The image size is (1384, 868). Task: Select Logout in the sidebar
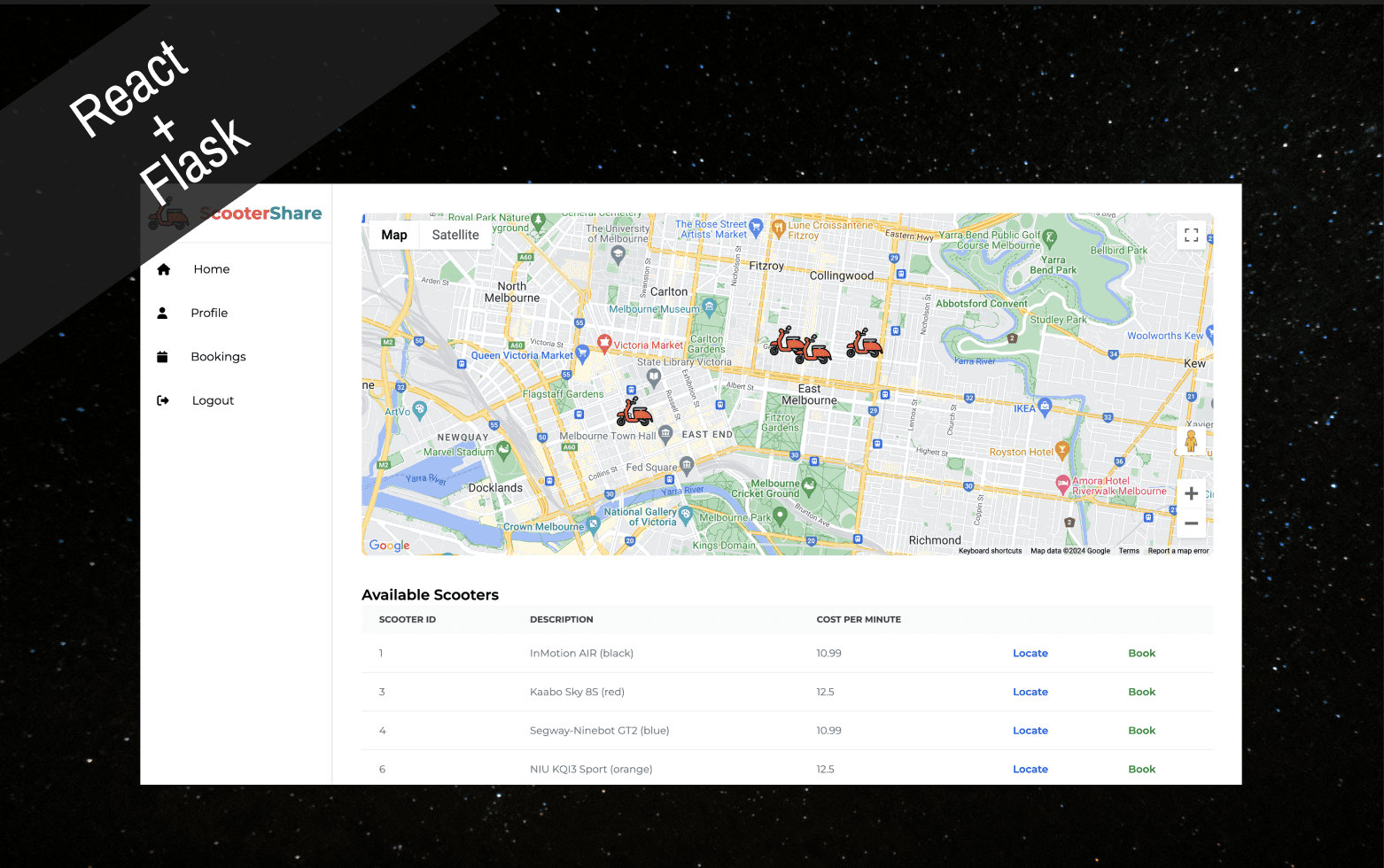213,400
